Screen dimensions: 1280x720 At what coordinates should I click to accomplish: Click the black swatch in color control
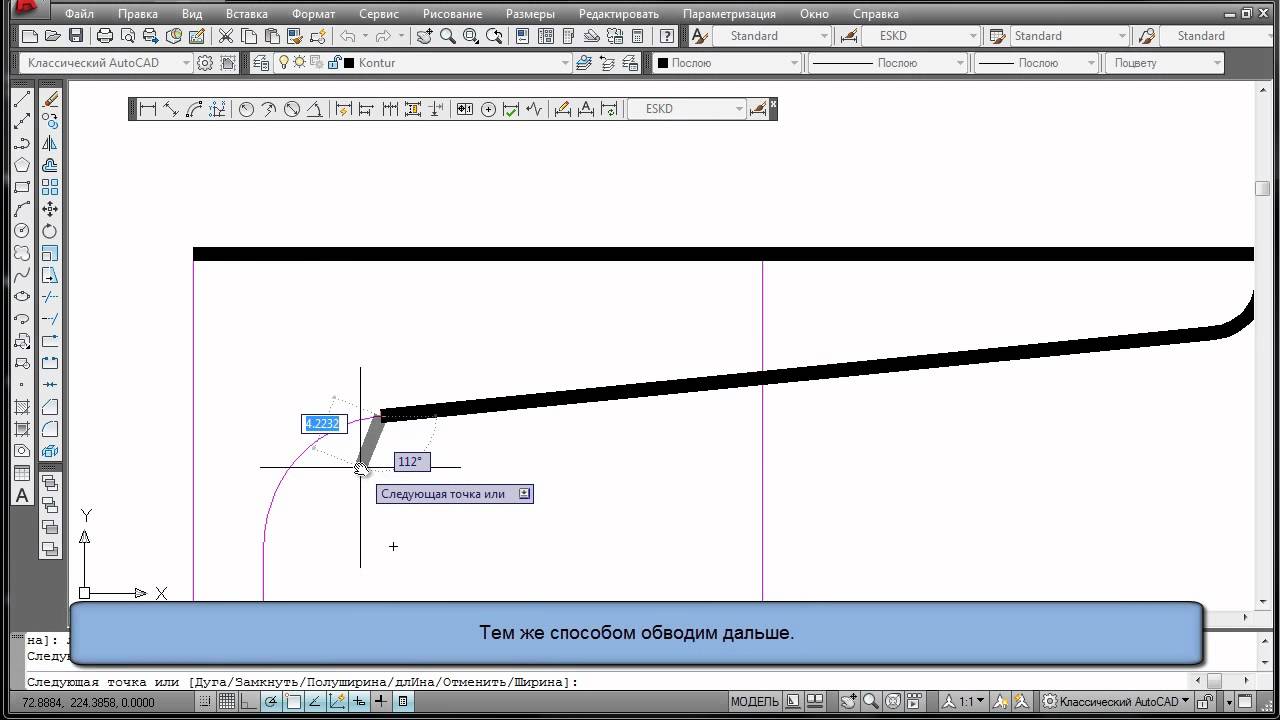point(663,63)
